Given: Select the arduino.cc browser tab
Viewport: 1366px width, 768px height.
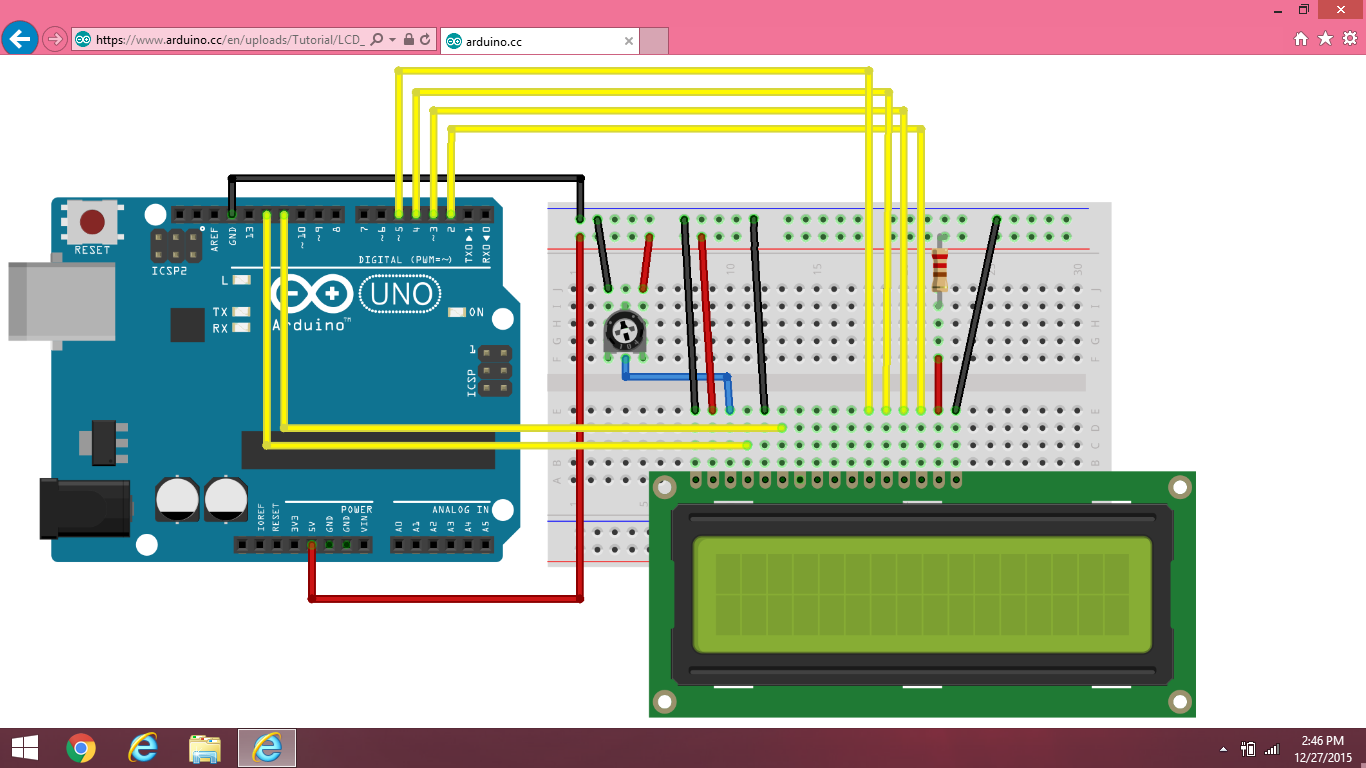Looking at the screenshot, I should pos(540,41).
